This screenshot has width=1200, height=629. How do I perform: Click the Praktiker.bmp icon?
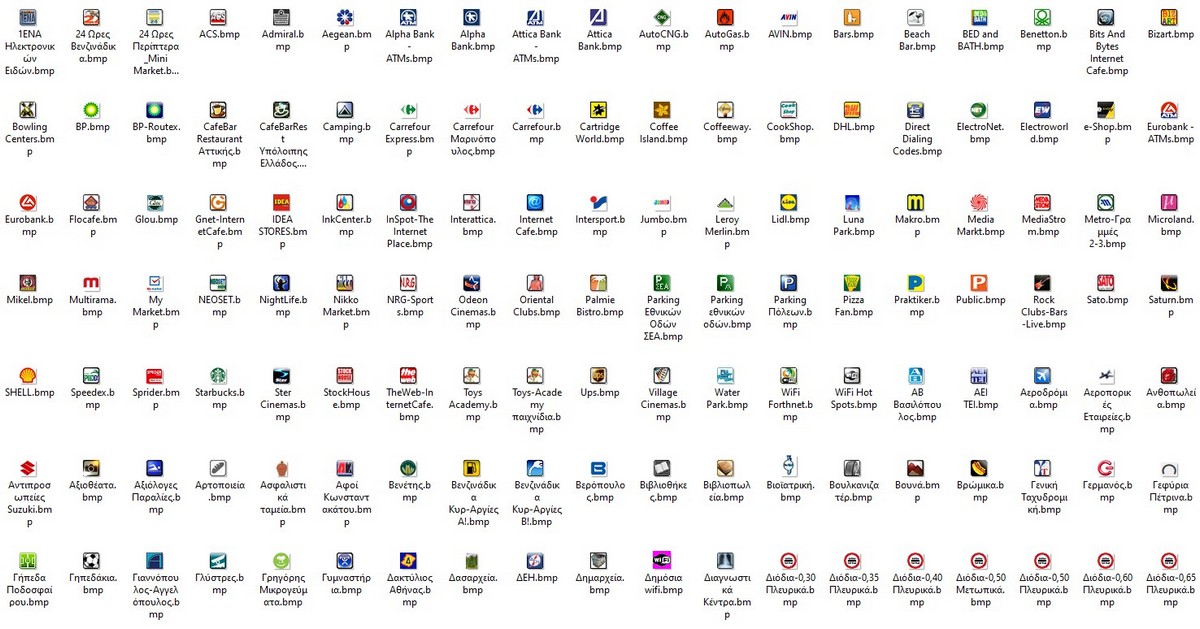[x=916, y=283]
